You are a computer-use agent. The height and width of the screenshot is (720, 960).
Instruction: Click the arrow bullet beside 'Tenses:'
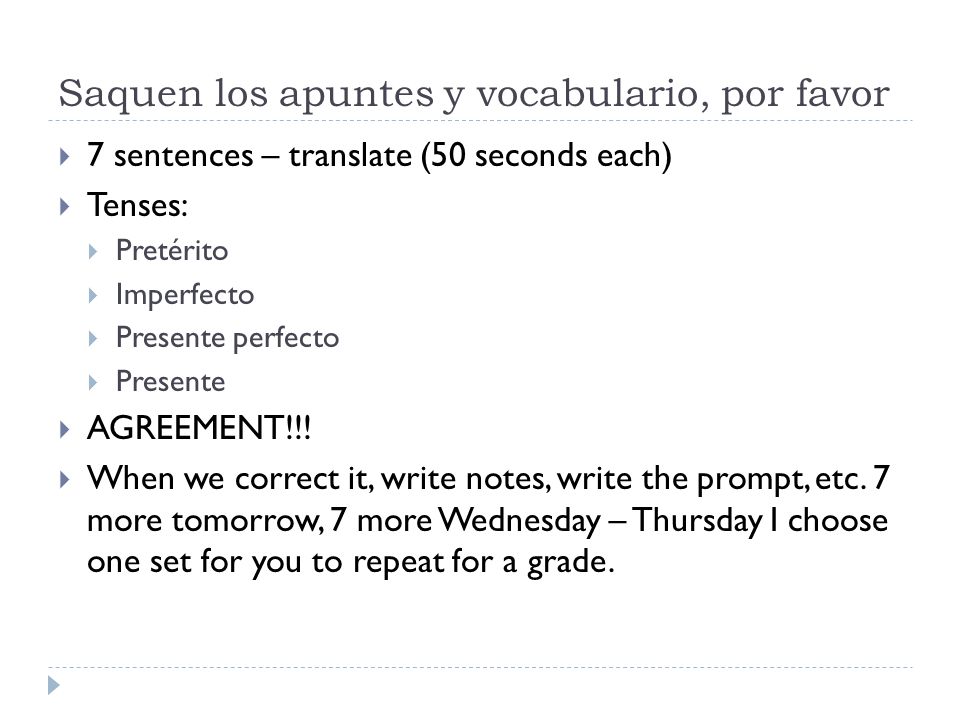pos(65,206)
